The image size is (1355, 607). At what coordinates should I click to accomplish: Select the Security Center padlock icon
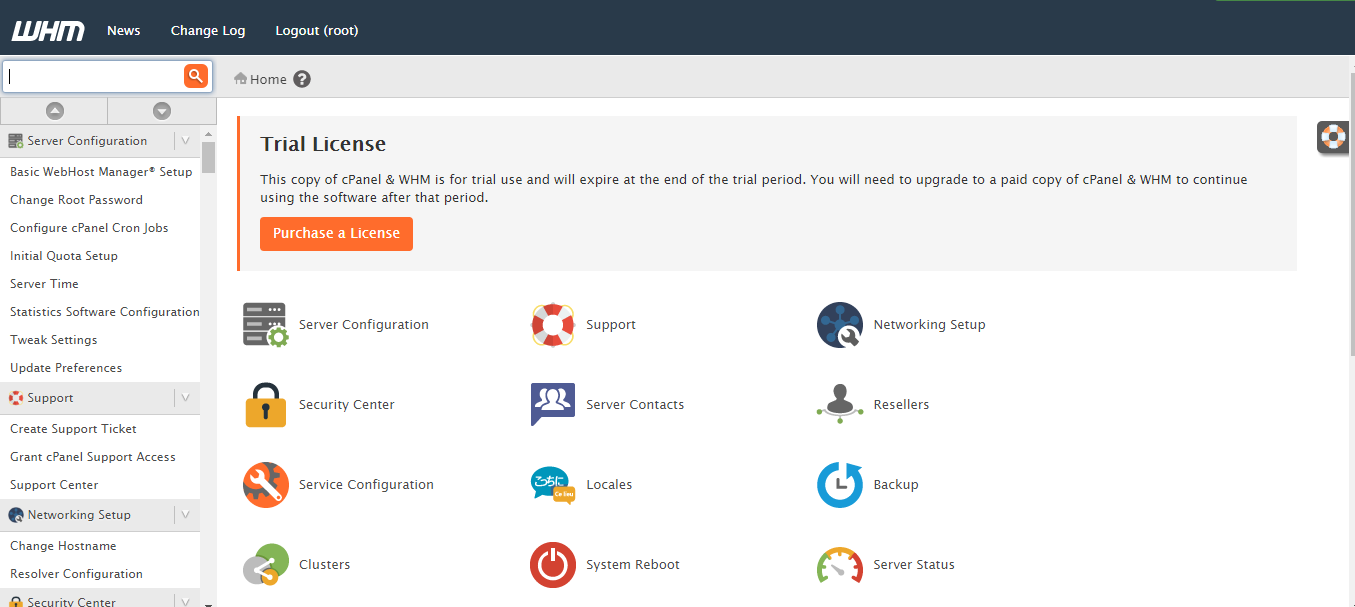pos(265,404)
